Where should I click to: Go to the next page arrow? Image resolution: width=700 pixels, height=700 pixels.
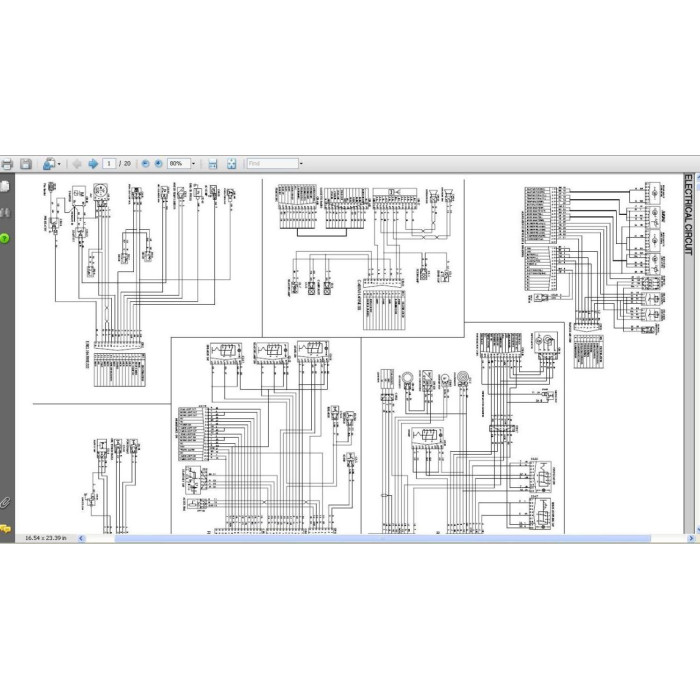pyautogui.click(x=93, y=164)
